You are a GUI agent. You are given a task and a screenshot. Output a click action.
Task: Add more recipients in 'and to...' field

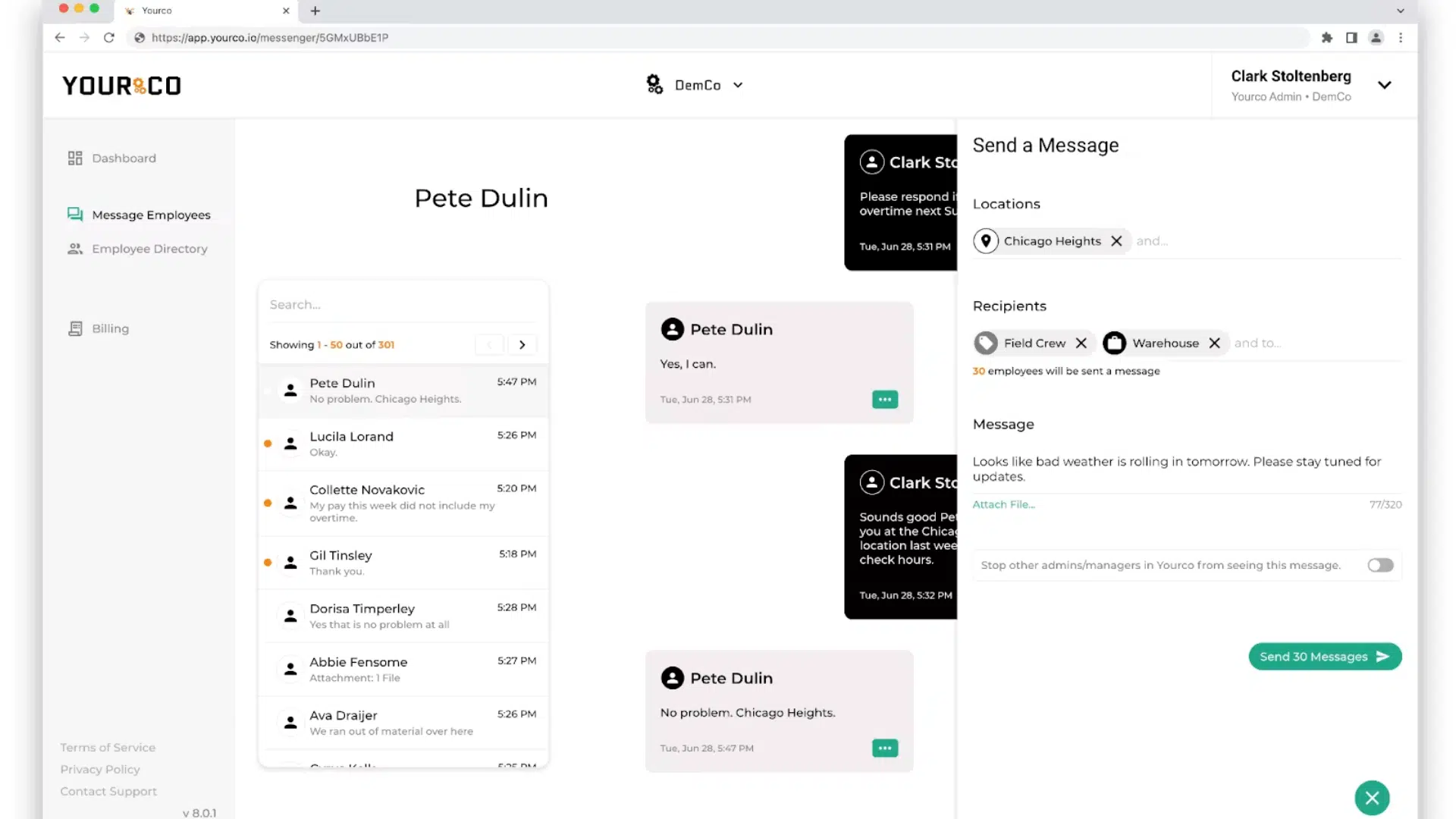1316,343
